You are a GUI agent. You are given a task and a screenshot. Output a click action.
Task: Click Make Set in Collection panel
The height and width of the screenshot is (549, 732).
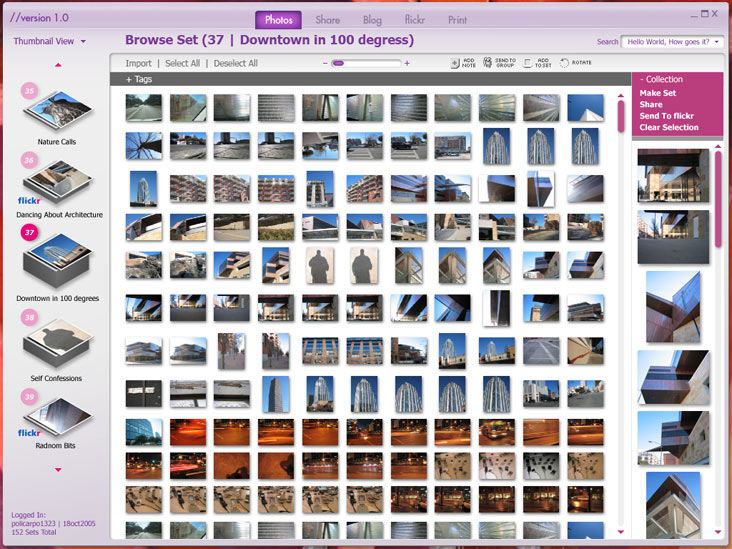(x=658, y=93)
